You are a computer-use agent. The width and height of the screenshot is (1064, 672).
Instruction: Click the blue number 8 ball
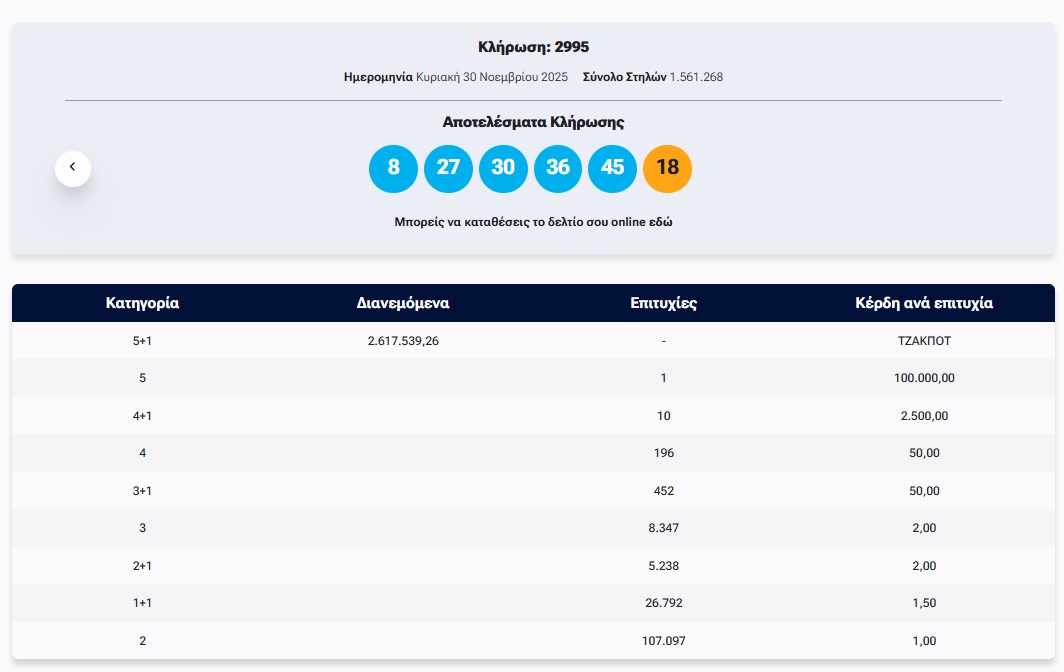click(x=393, y=168)
